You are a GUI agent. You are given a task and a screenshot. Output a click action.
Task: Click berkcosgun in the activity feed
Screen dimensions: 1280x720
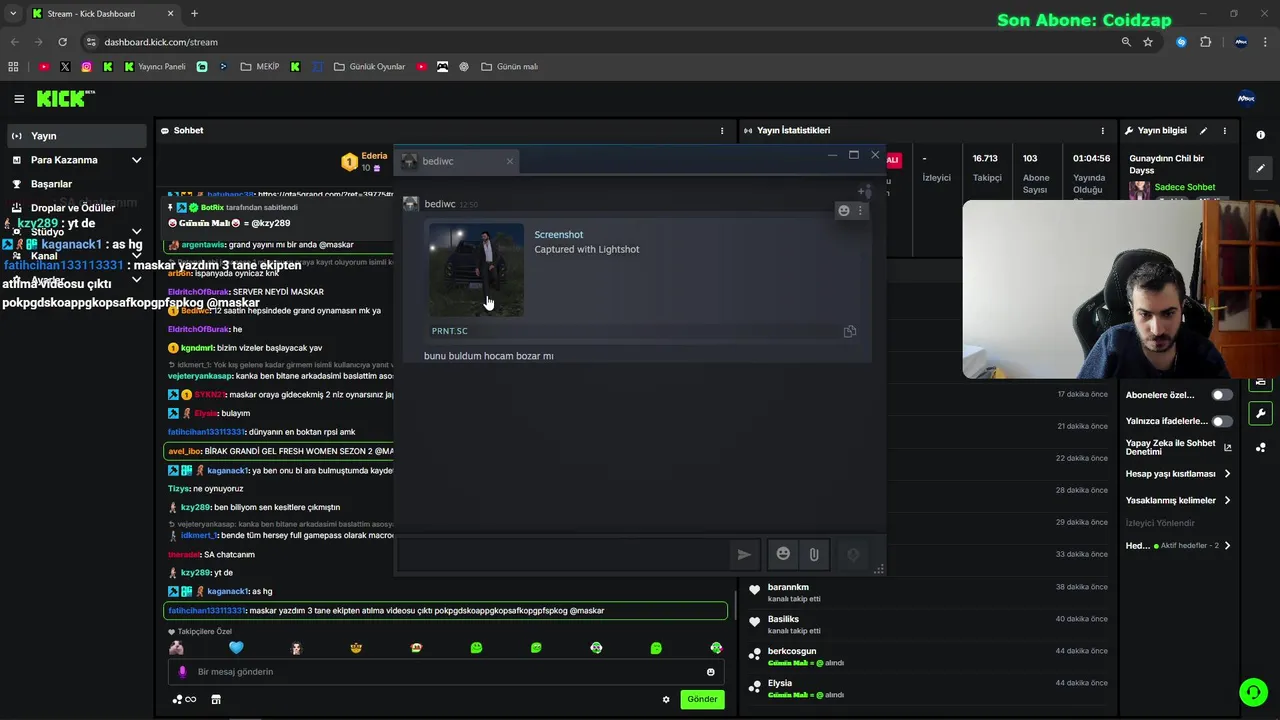[792, 651]
